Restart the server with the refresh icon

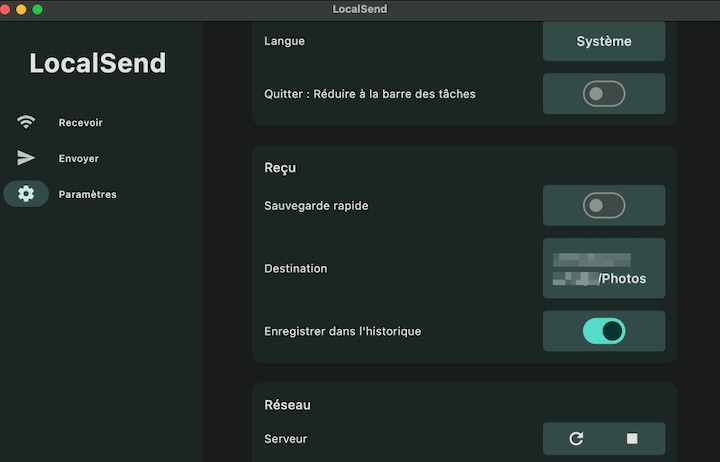coord(576,438)
